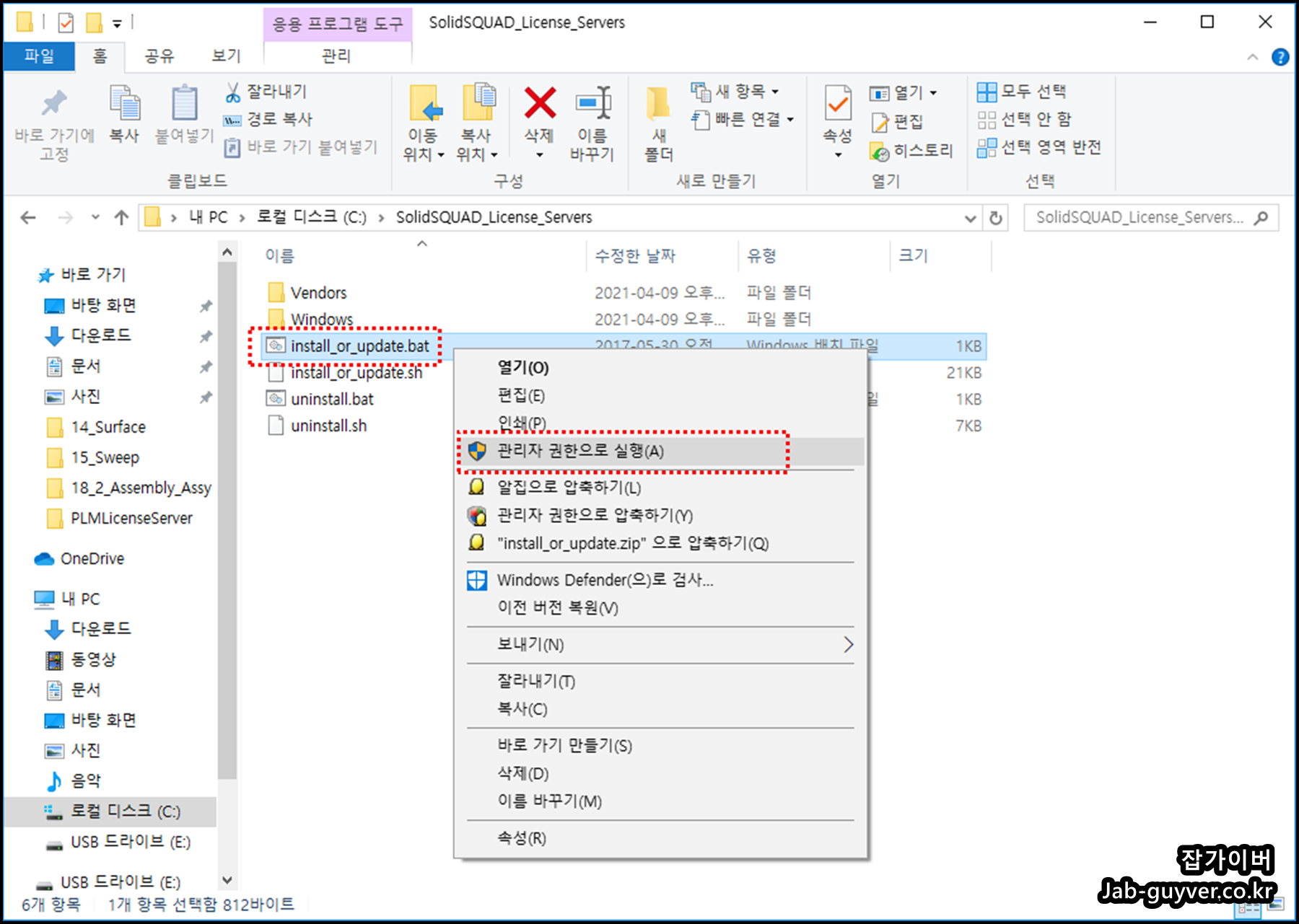Open 14_Surface folder in sidebar

pyautogui.click(x=108, y=427)
